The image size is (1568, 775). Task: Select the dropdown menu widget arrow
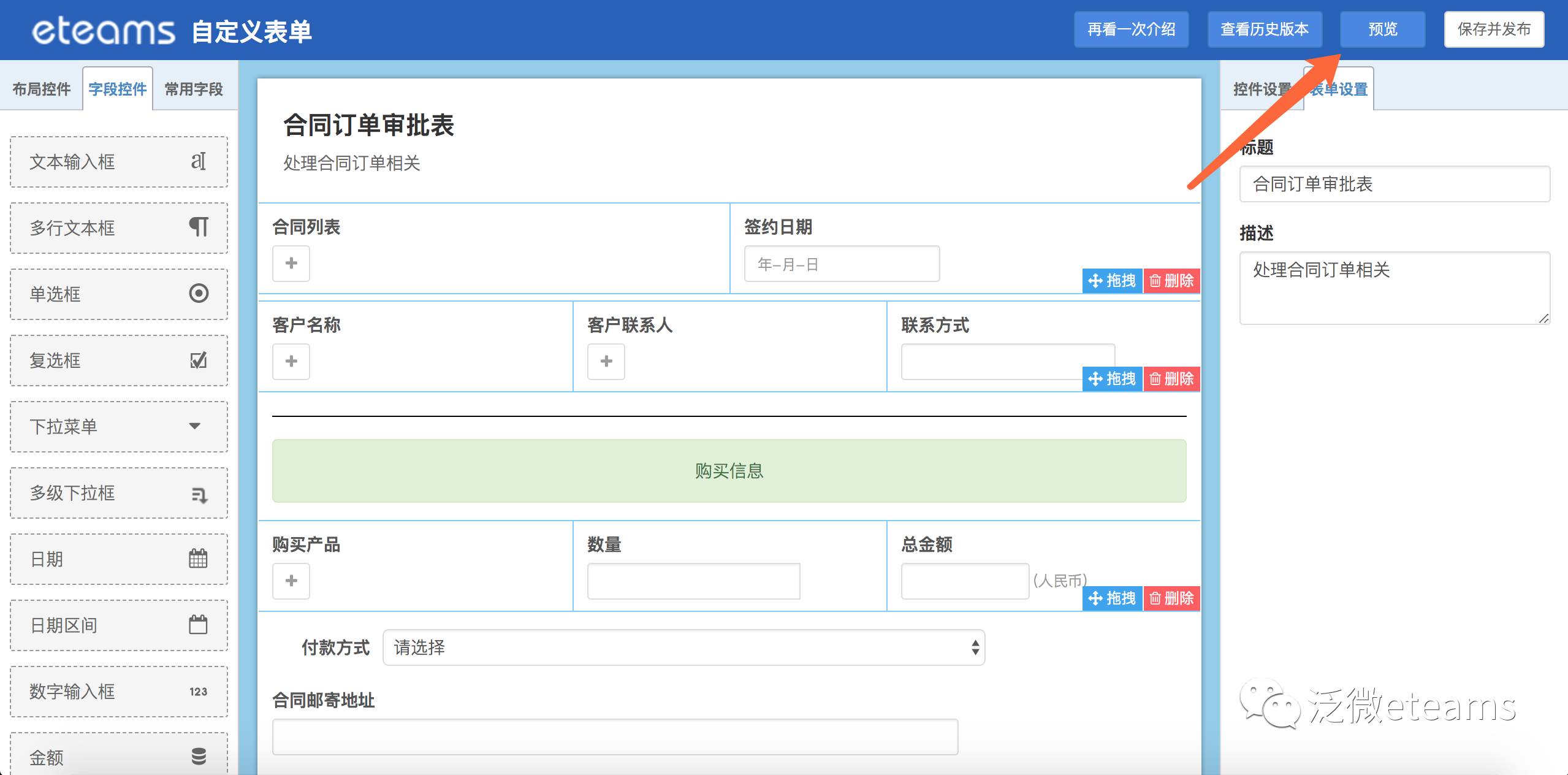point(195,426)
